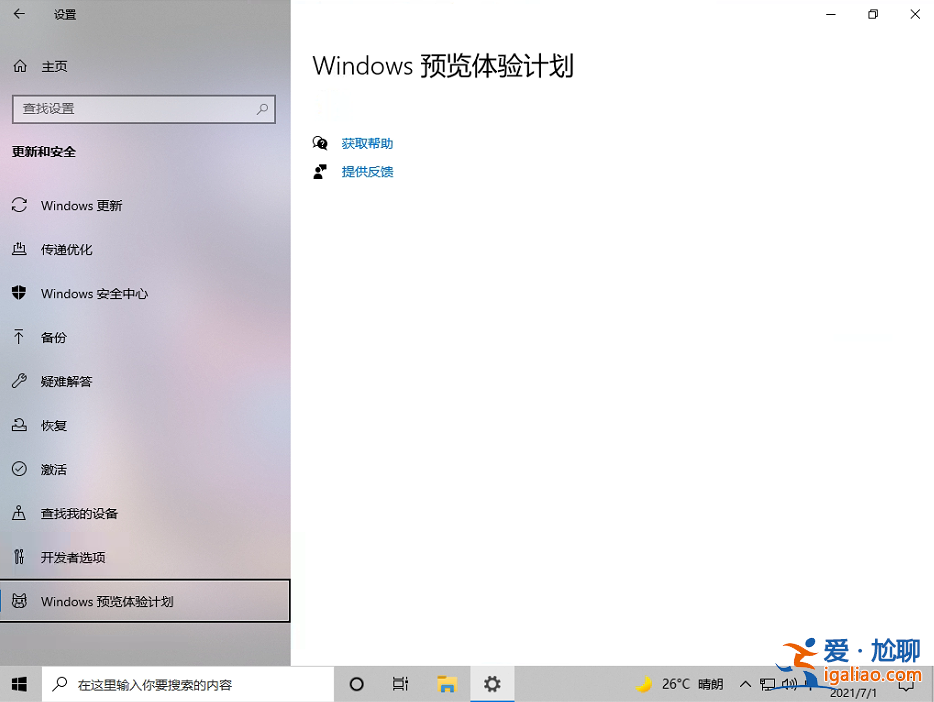Image resolution: width=934 pixels, height=702 pixels.
Task: Click the network icon in the system tray
Action: point(769,684)
